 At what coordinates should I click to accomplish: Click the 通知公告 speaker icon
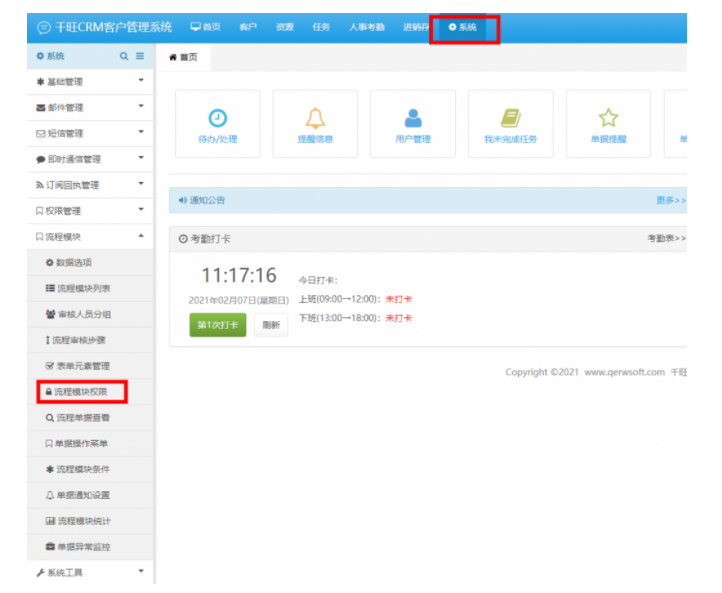coord(183,200)
